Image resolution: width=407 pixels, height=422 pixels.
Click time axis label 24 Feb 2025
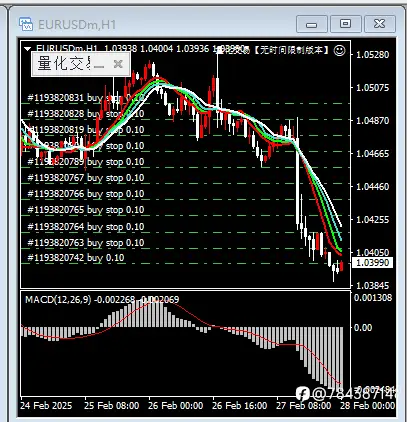46,406
